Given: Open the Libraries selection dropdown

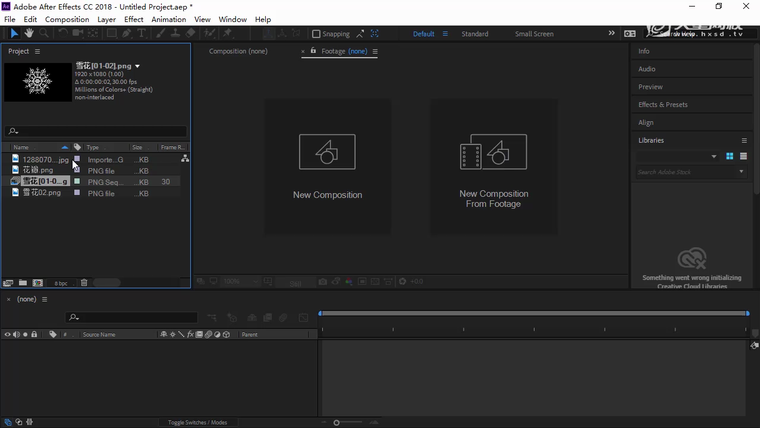Looking at the screenshot, I should [x=713, y=156].
